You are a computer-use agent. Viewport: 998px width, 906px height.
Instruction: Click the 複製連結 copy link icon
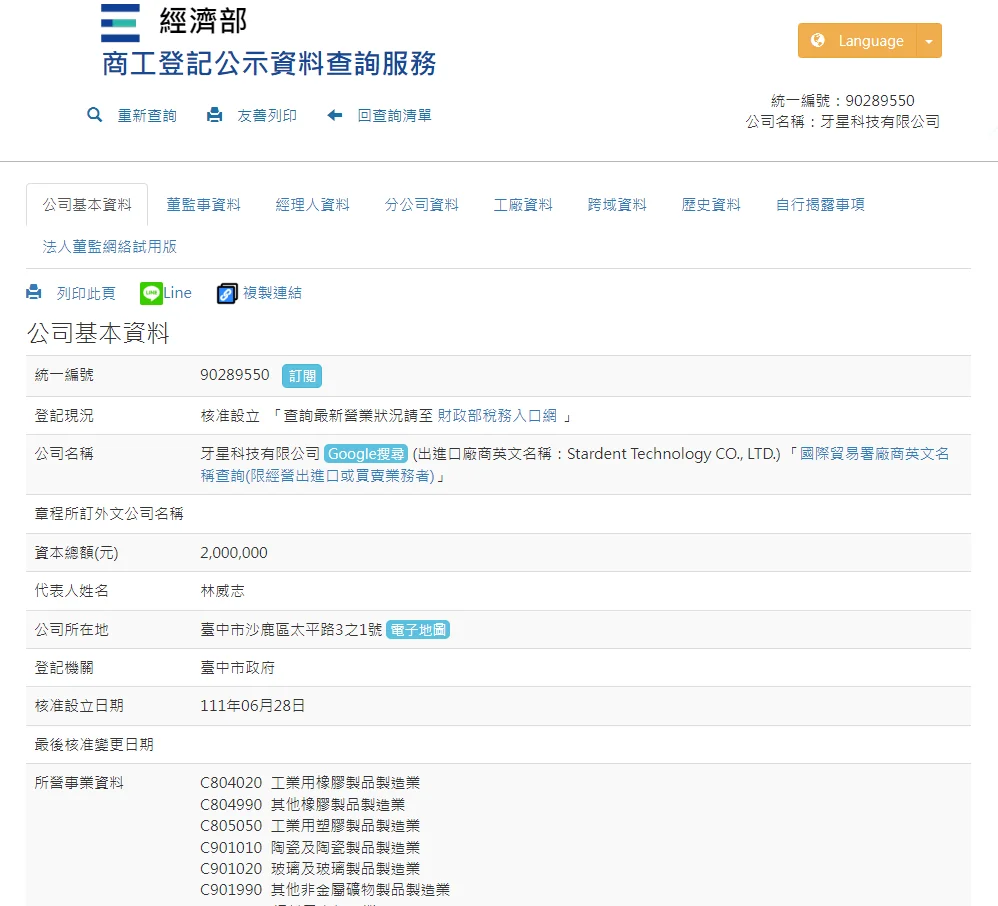coord(227,293)
